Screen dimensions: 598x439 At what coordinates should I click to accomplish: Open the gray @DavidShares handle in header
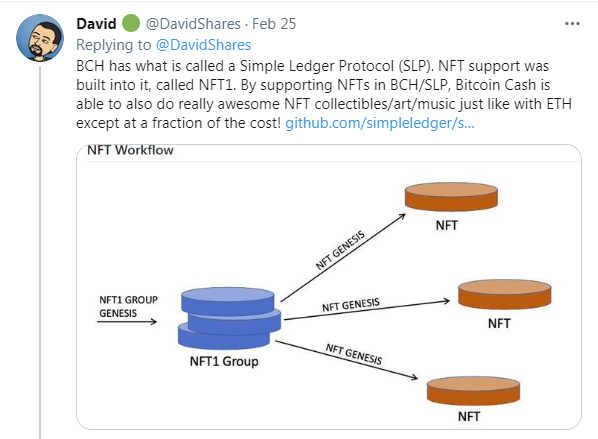(x=193, y=24)
